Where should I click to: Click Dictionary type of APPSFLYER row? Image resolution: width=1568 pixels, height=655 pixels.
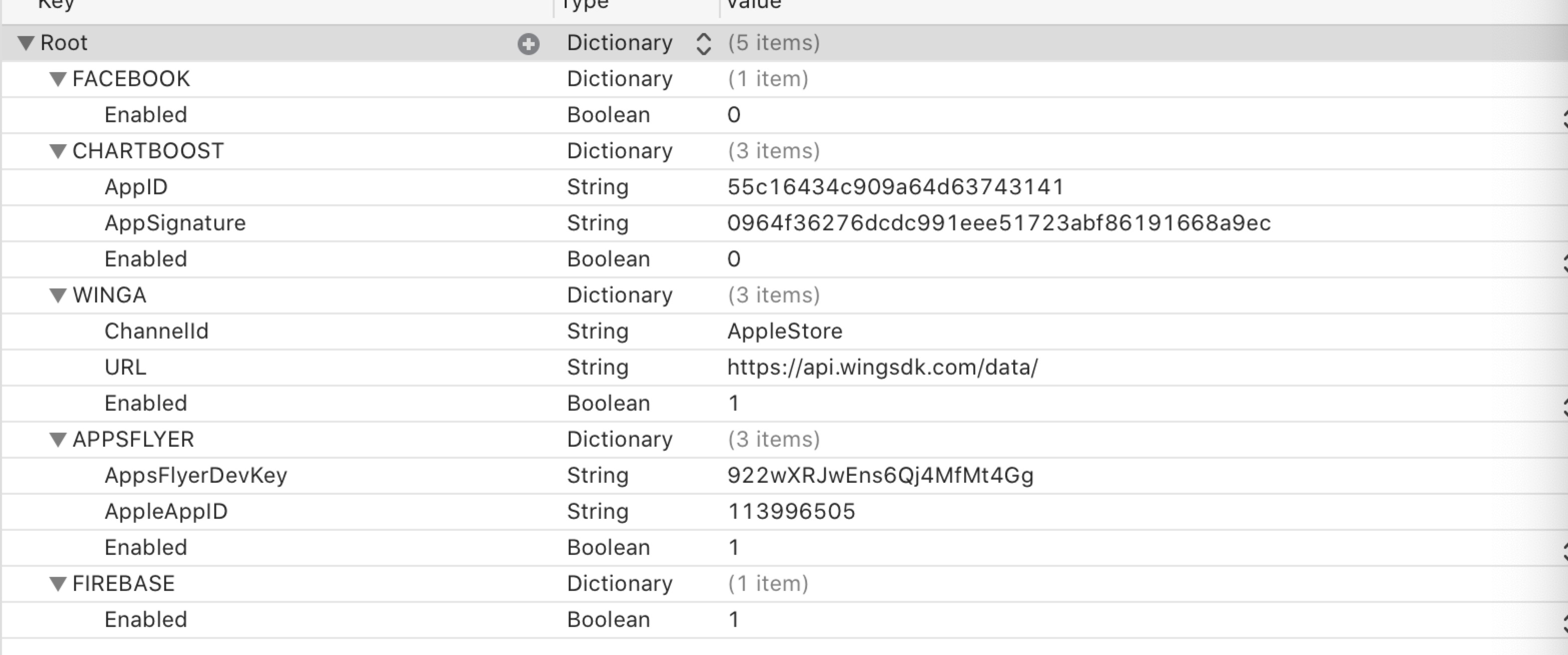620,440
